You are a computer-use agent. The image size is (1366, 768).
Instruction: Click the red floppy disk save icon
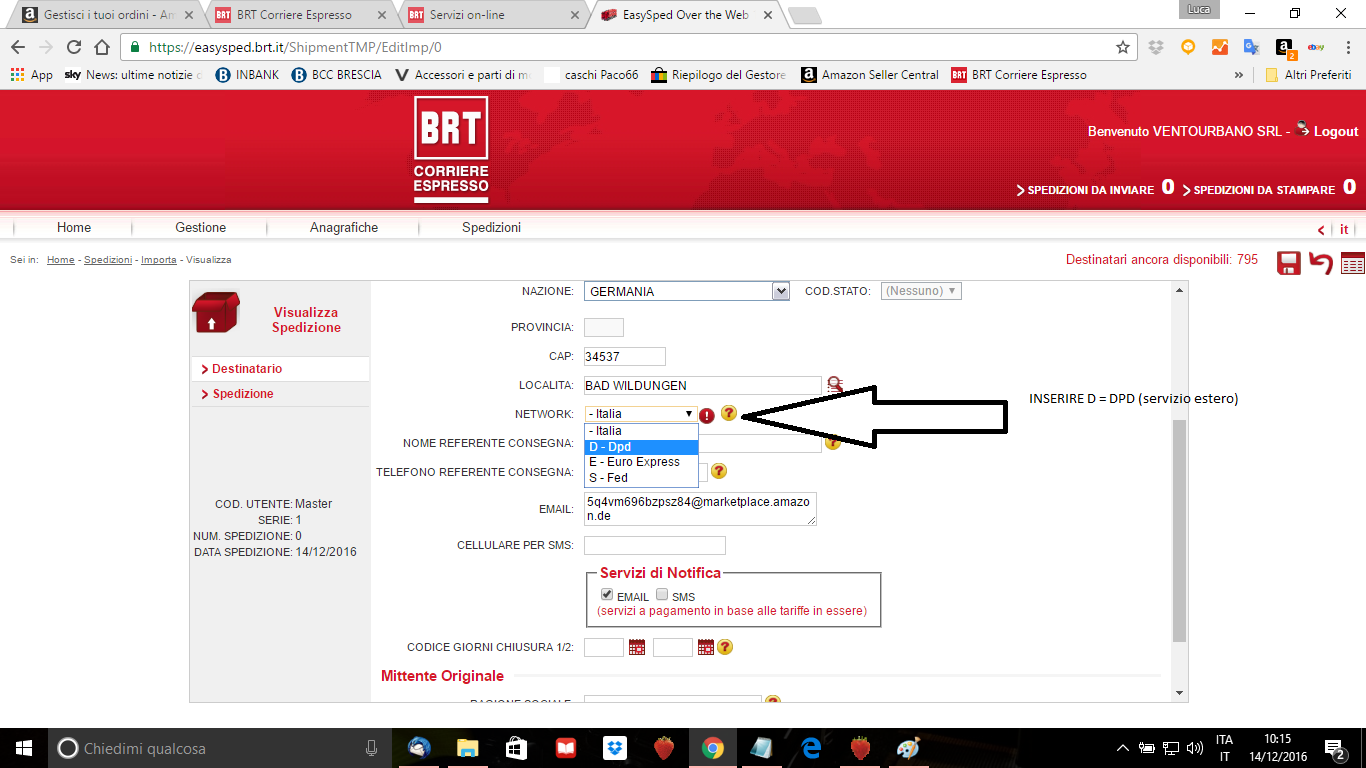[x=1289, y=263]
